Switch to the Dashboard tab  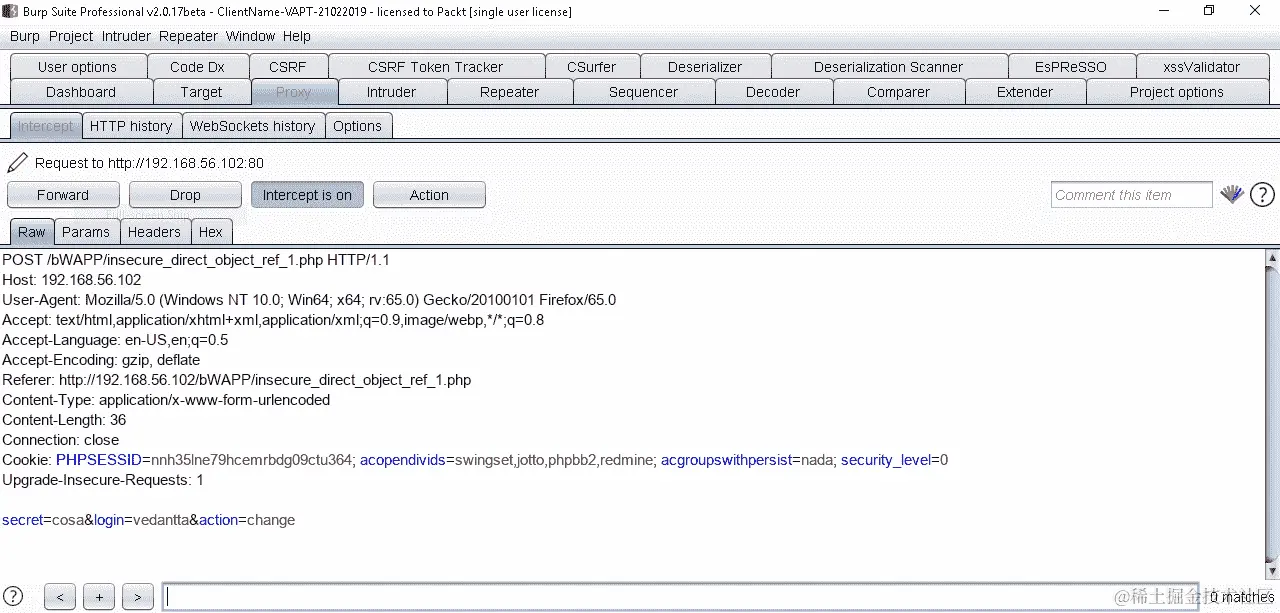point(81,92)
